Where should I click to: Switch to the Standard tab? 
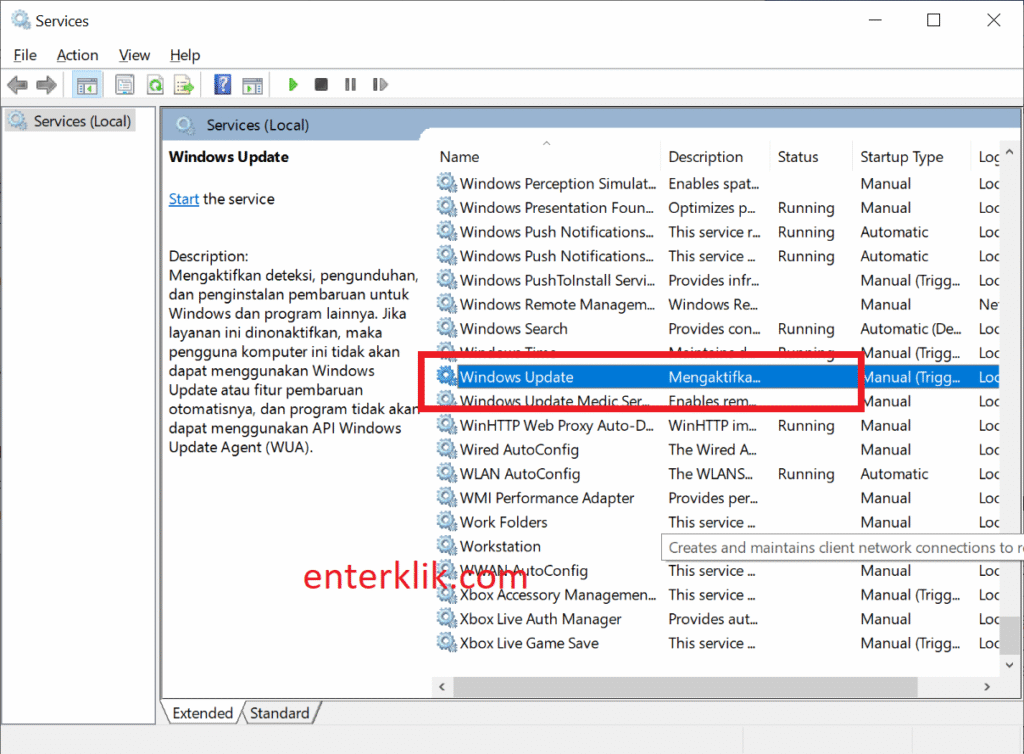[x=279, y=713]
